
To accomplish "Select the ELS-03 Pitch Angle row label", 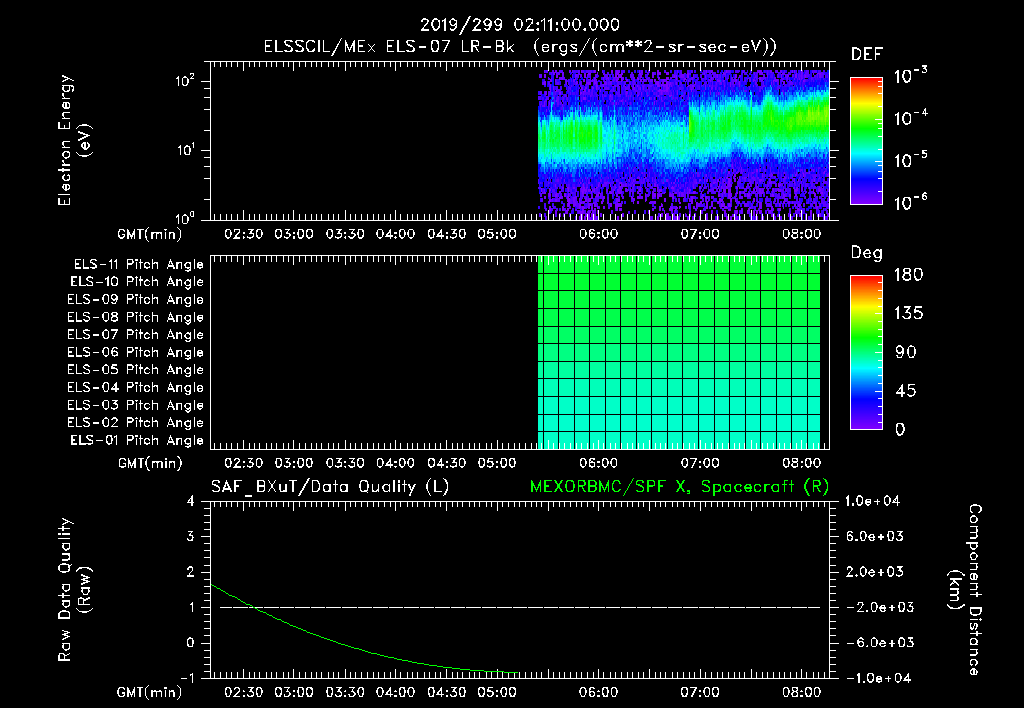I will click(135, 406).
